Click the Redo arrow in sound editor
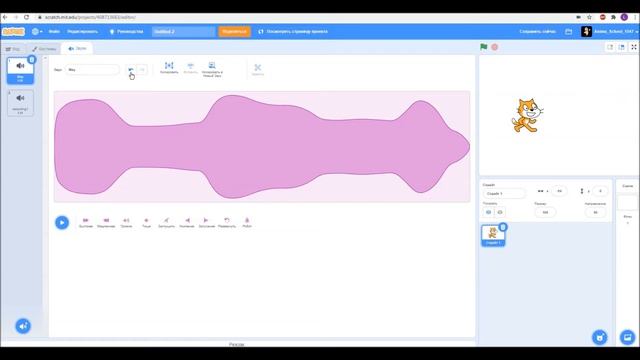 pyautogui.click(x=142, y=69)
